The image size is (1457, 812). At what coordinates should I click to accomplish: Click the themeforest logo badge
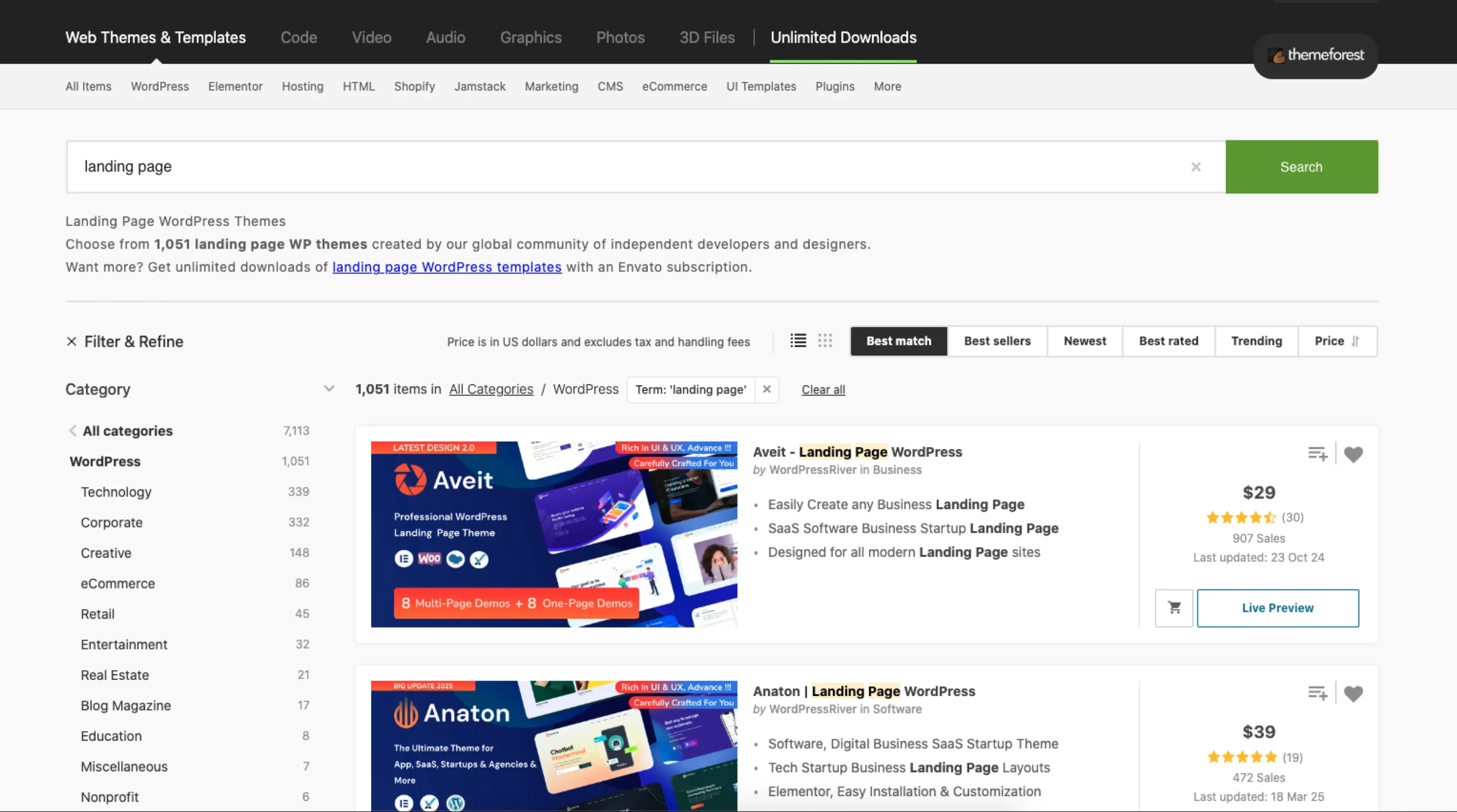click(1315, 55)
